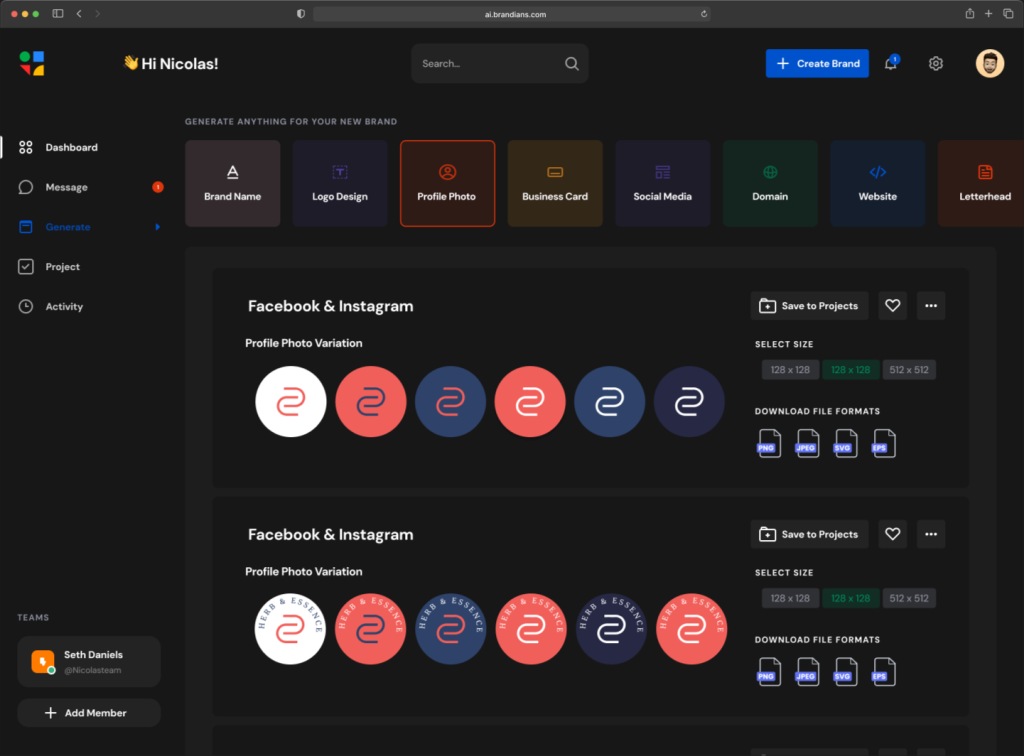The image size is (1024, 756).
Task: Click the notification bell icon
Action: coord(890,64)
